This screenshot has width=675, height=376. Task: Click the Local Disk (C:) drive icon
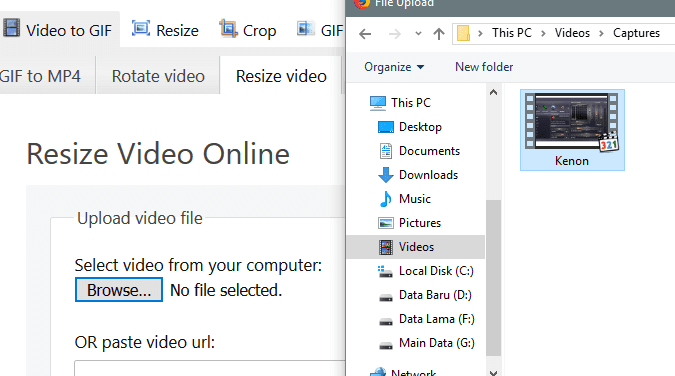pos(385,271)
